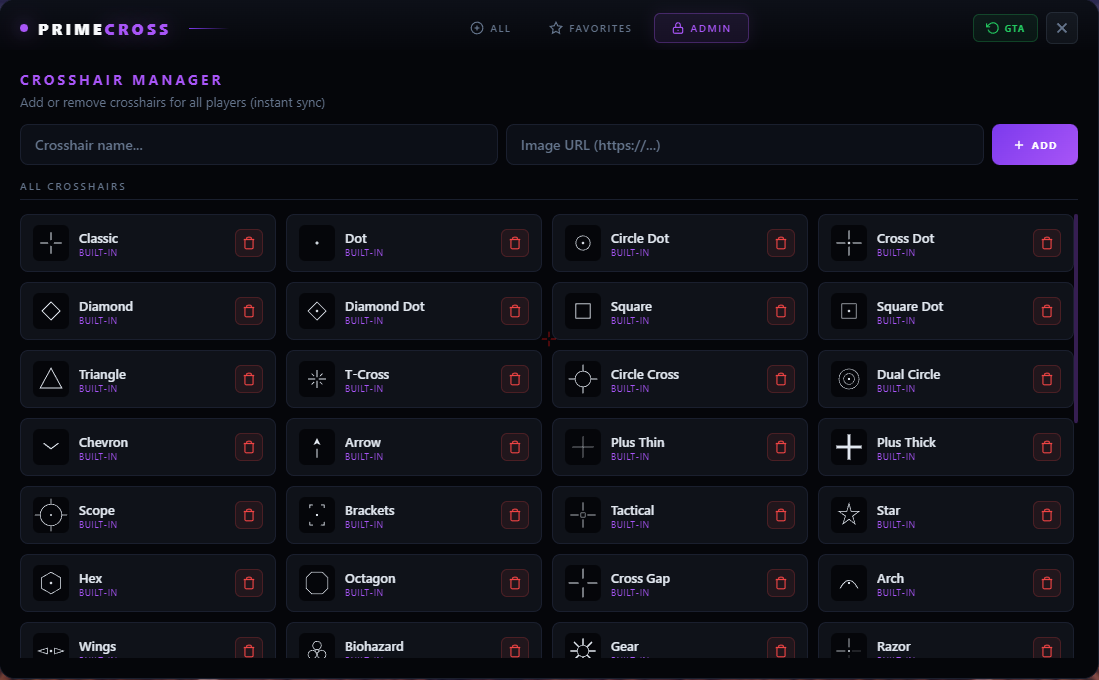Click the crosshair list vertical scrollbar

1076,317
